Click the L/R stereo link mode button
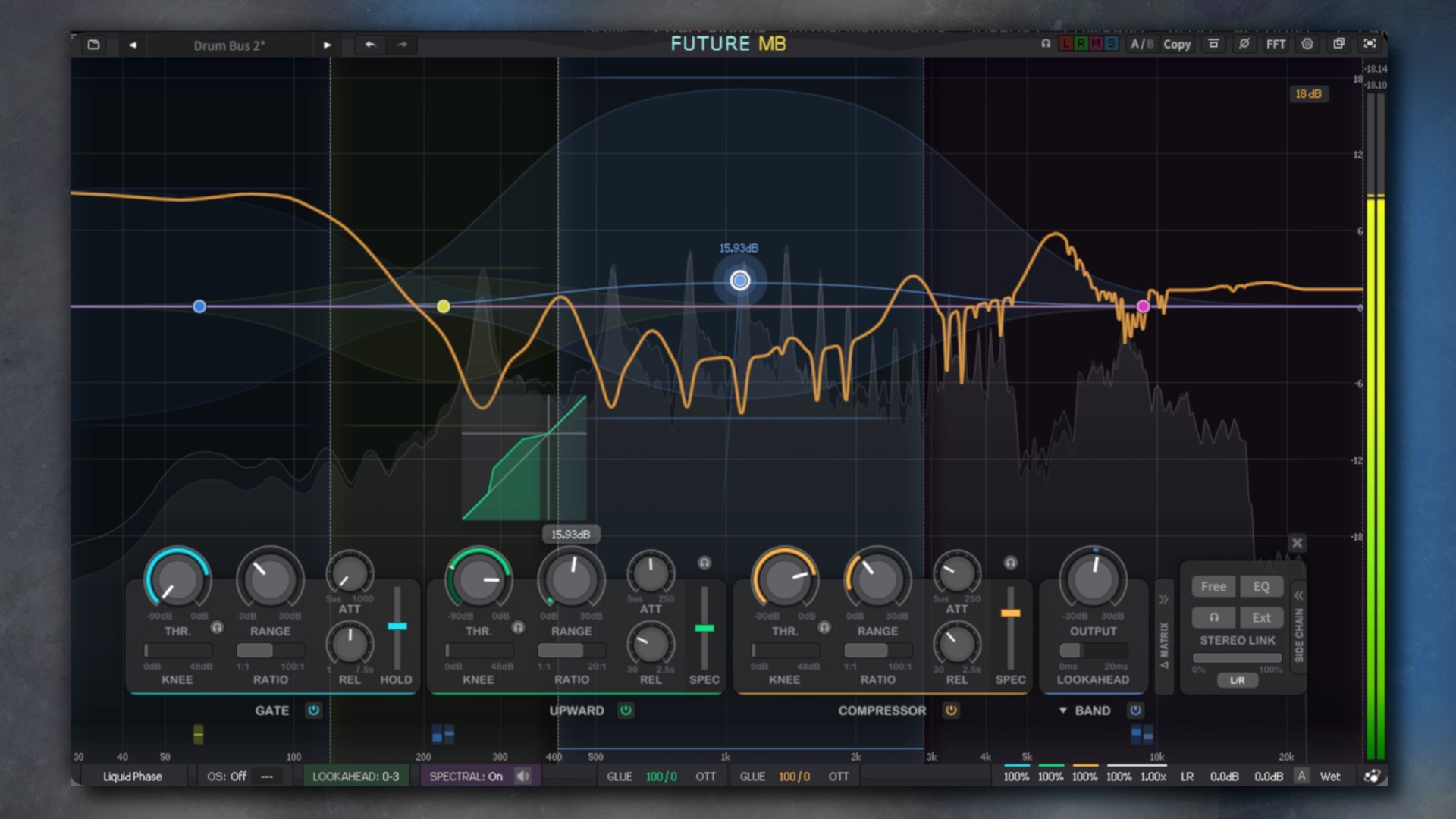The image size is (1456, 819). (x=1237, y=680)
